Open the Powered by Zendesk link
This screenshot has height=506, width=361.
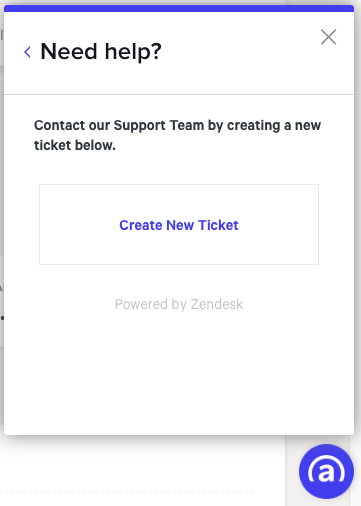click(179, 304)
